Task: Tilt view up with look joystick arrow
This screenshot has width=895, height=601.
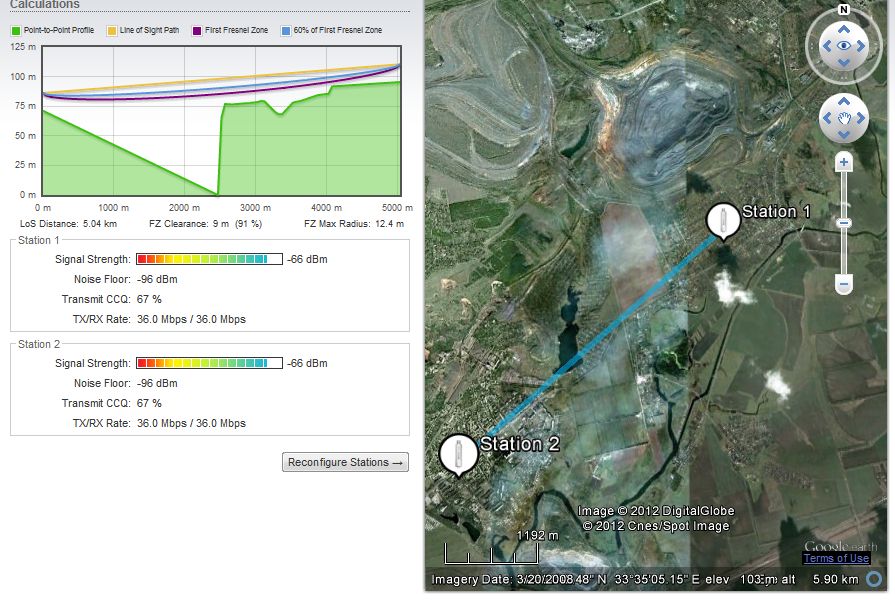Action: [844, 27]
